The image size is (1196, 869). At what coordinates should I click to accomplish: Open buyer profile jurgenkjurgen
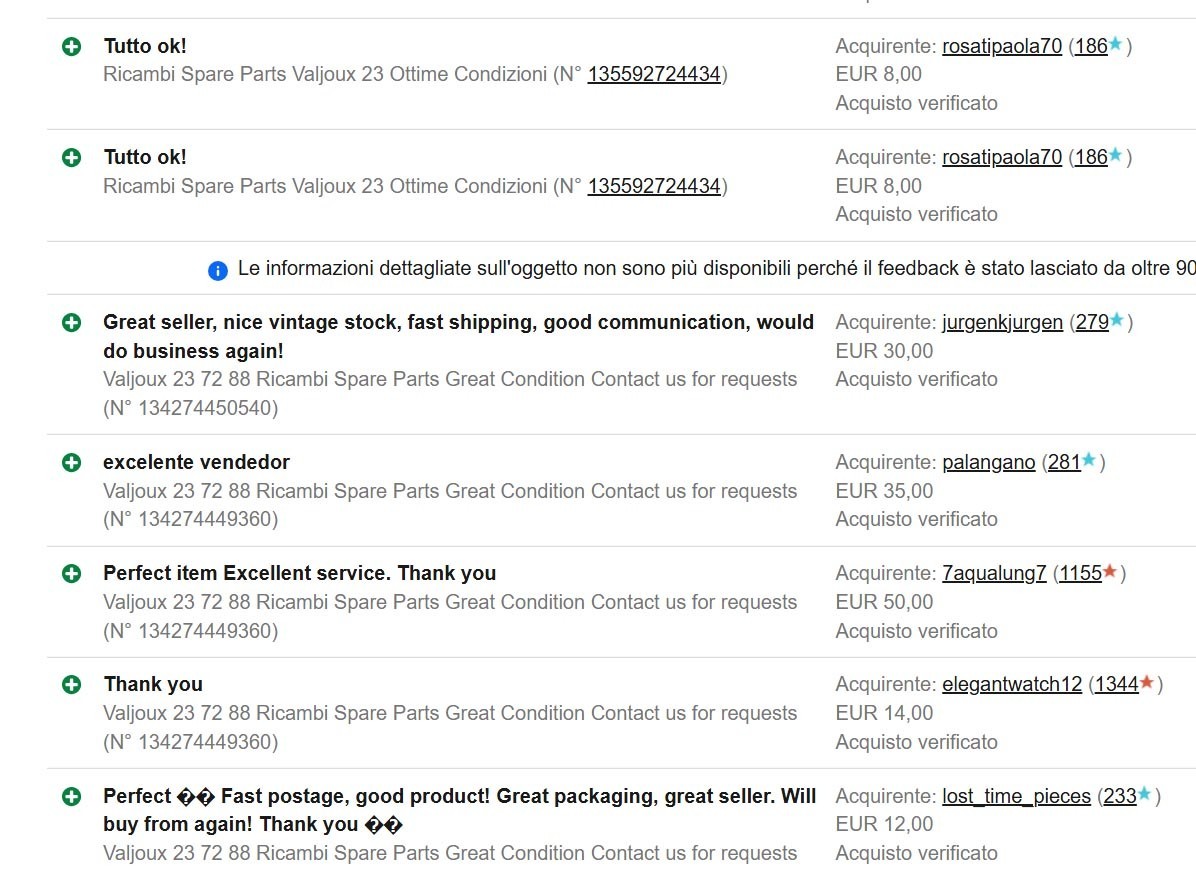(x=1002, y=323)
